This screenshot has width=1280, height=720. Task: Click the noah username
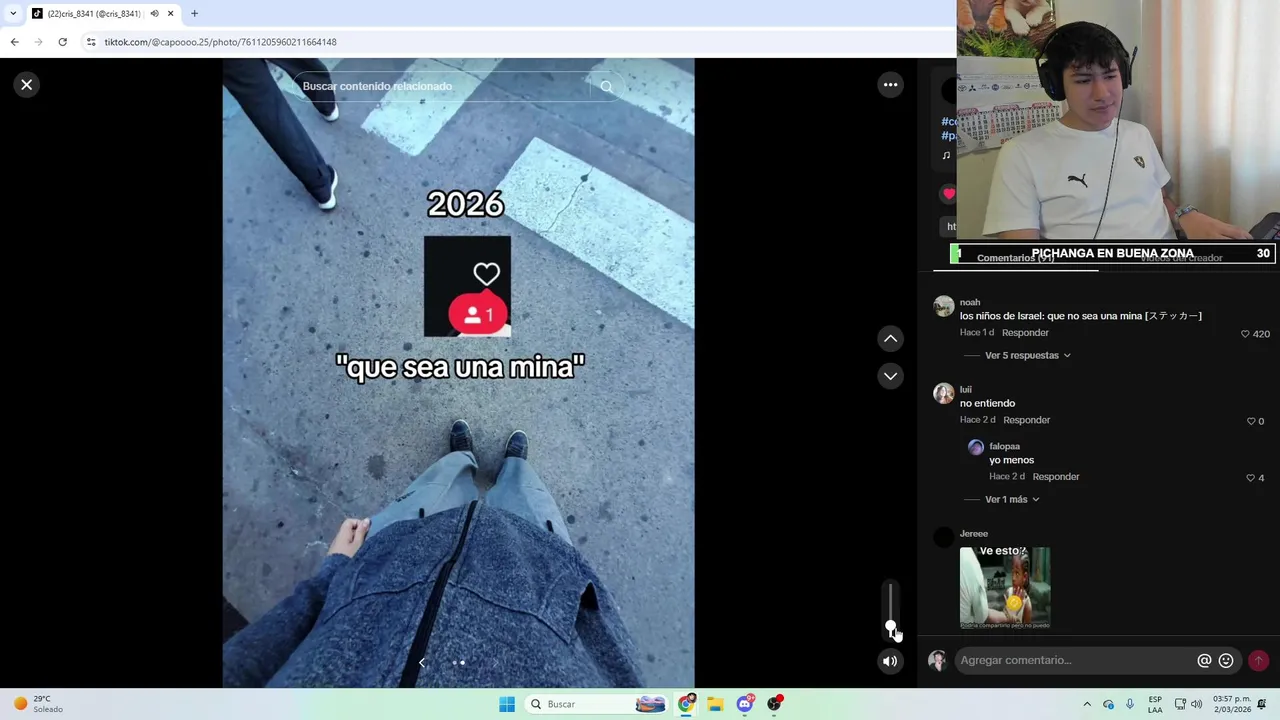click(x=969, y=302)
